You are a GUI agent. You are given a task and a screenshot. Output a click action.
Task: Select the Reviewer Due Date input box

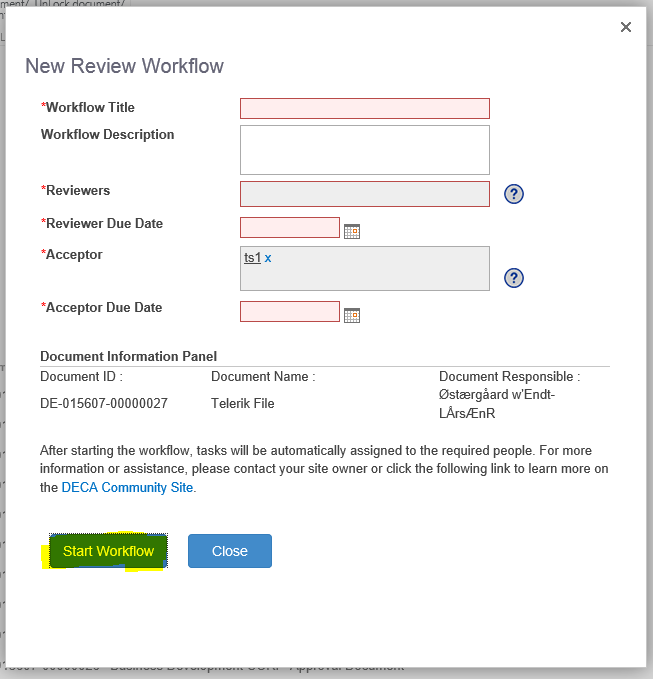coord(290,227)
